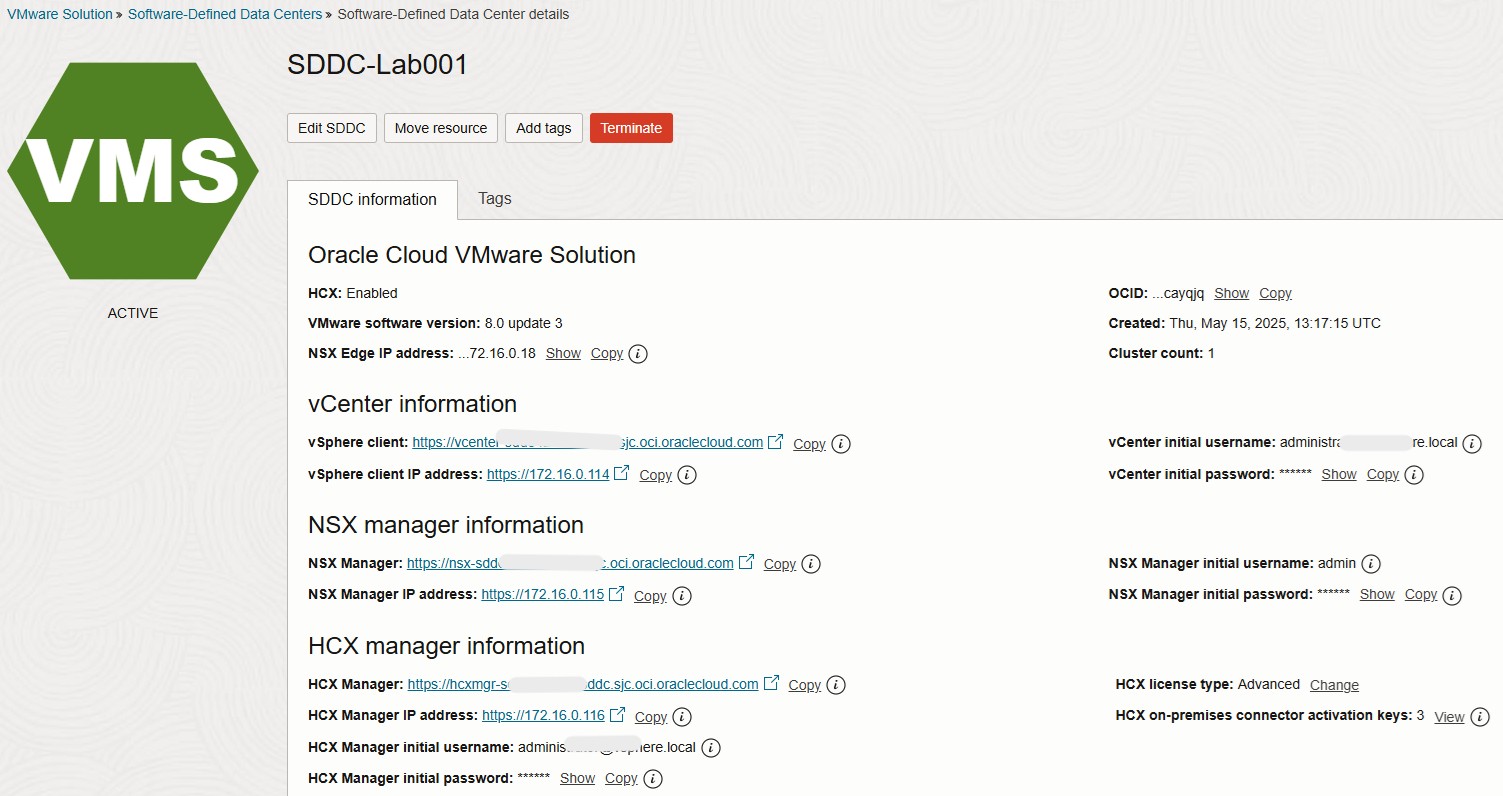1503x796 pixels.
Task: Click the Move resource button
Action: click(441, 128)
